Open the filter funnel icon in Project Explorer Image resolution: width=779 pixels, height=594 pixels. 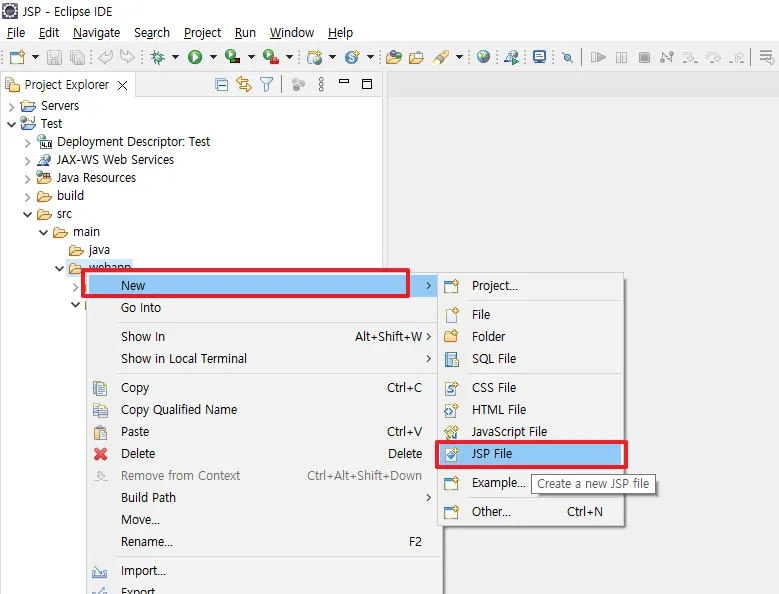pos(267,85)
